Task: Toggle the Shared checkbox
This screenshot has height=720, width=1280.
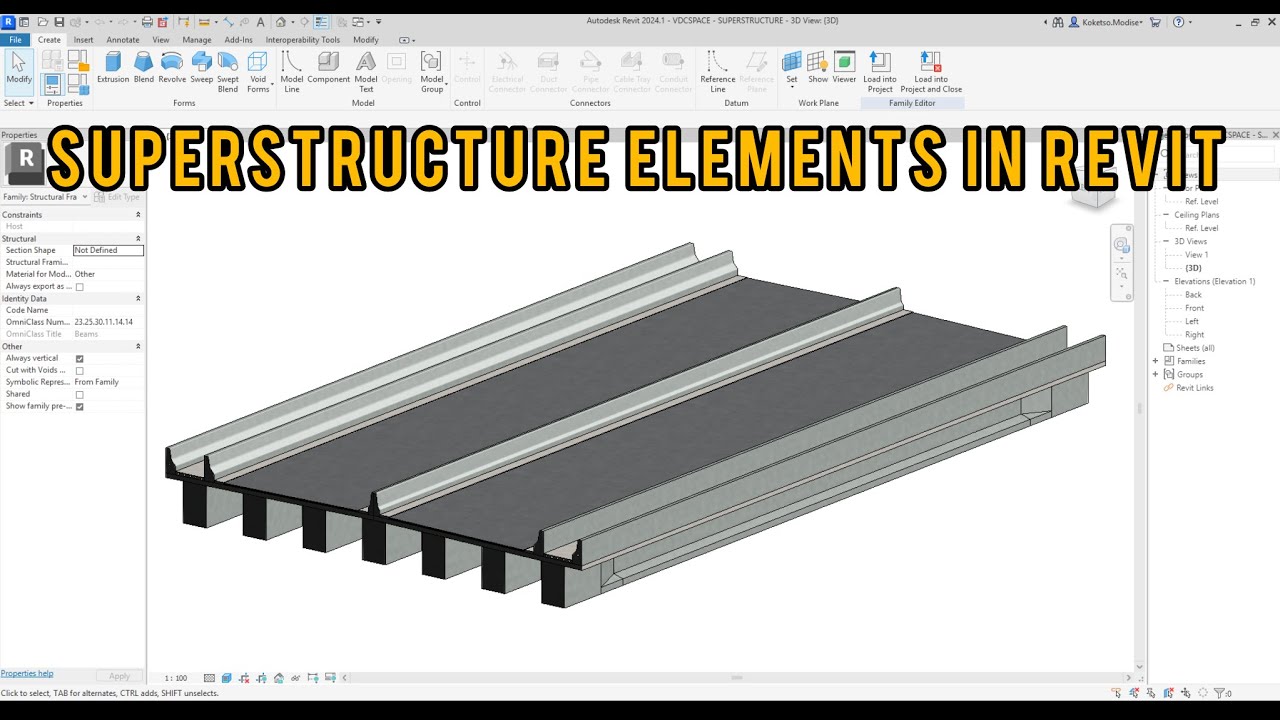Action: (80, 395)
